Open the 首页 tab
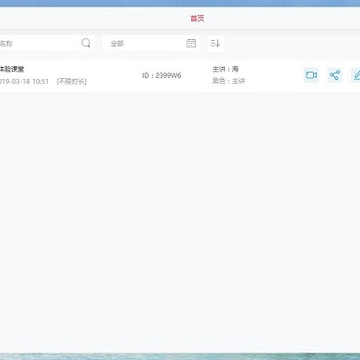The width and height of the screenshot is (360, 360). pos(197,19)
